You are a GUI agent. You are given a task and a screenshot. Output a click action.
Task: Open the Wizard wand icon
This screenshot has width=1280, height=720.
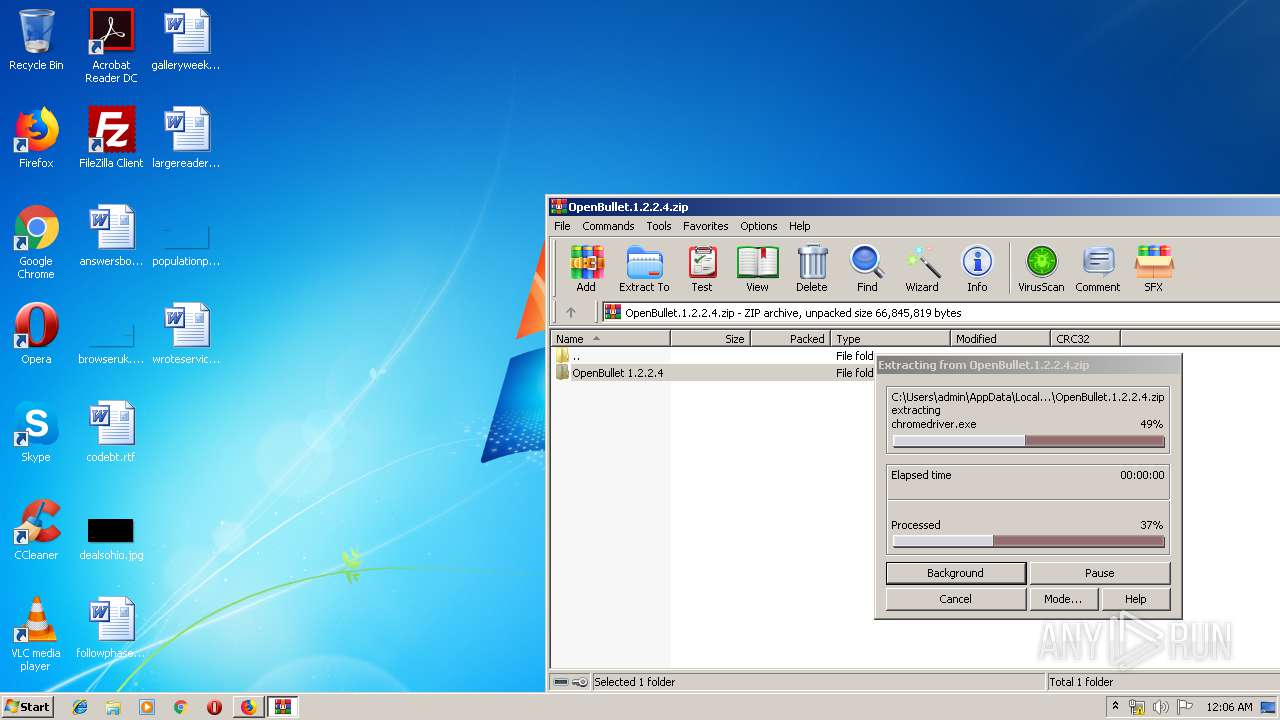point(922,269)
